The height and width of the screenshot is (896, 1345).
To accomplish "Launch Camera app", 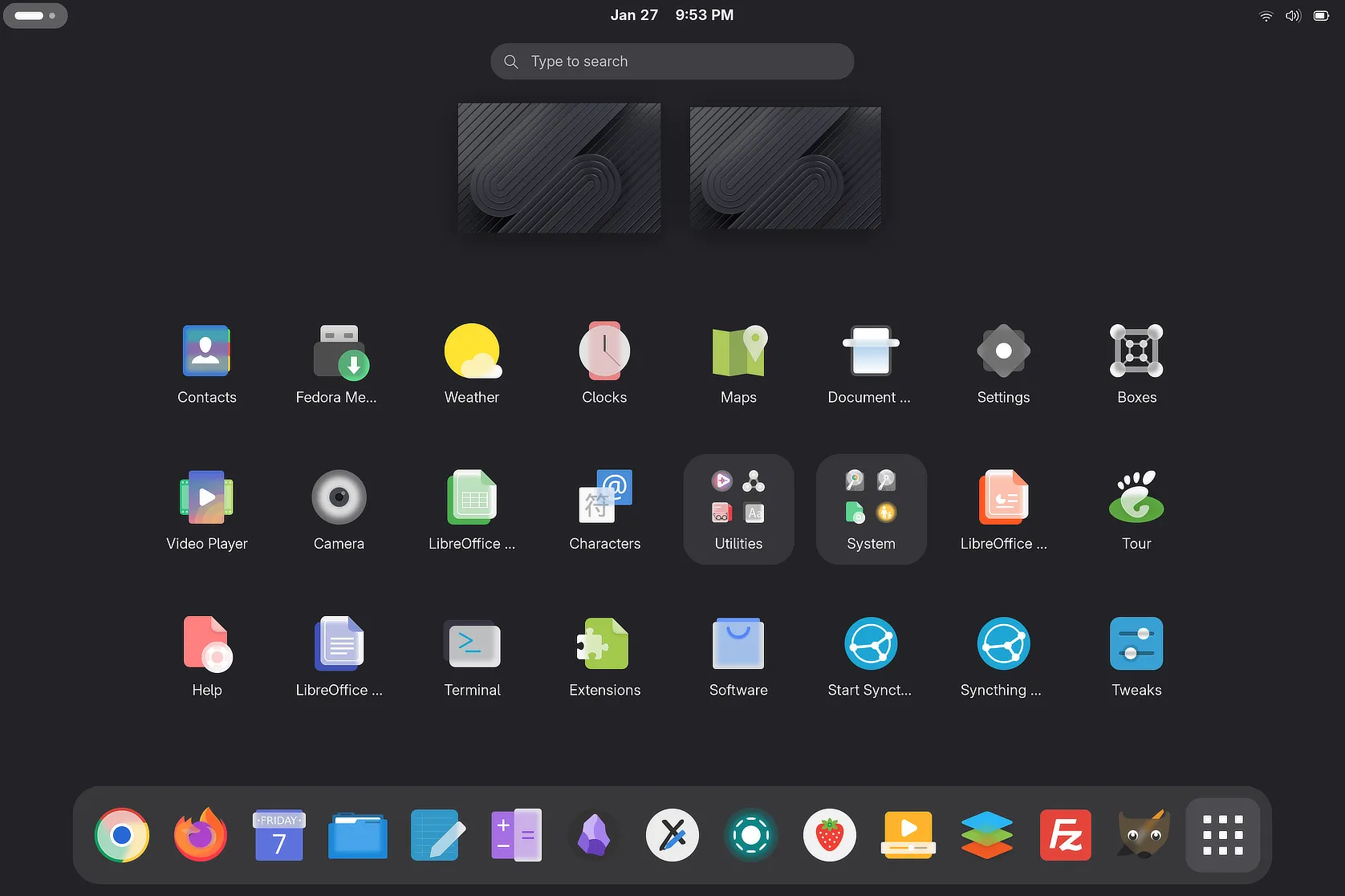I will [339, 498].
